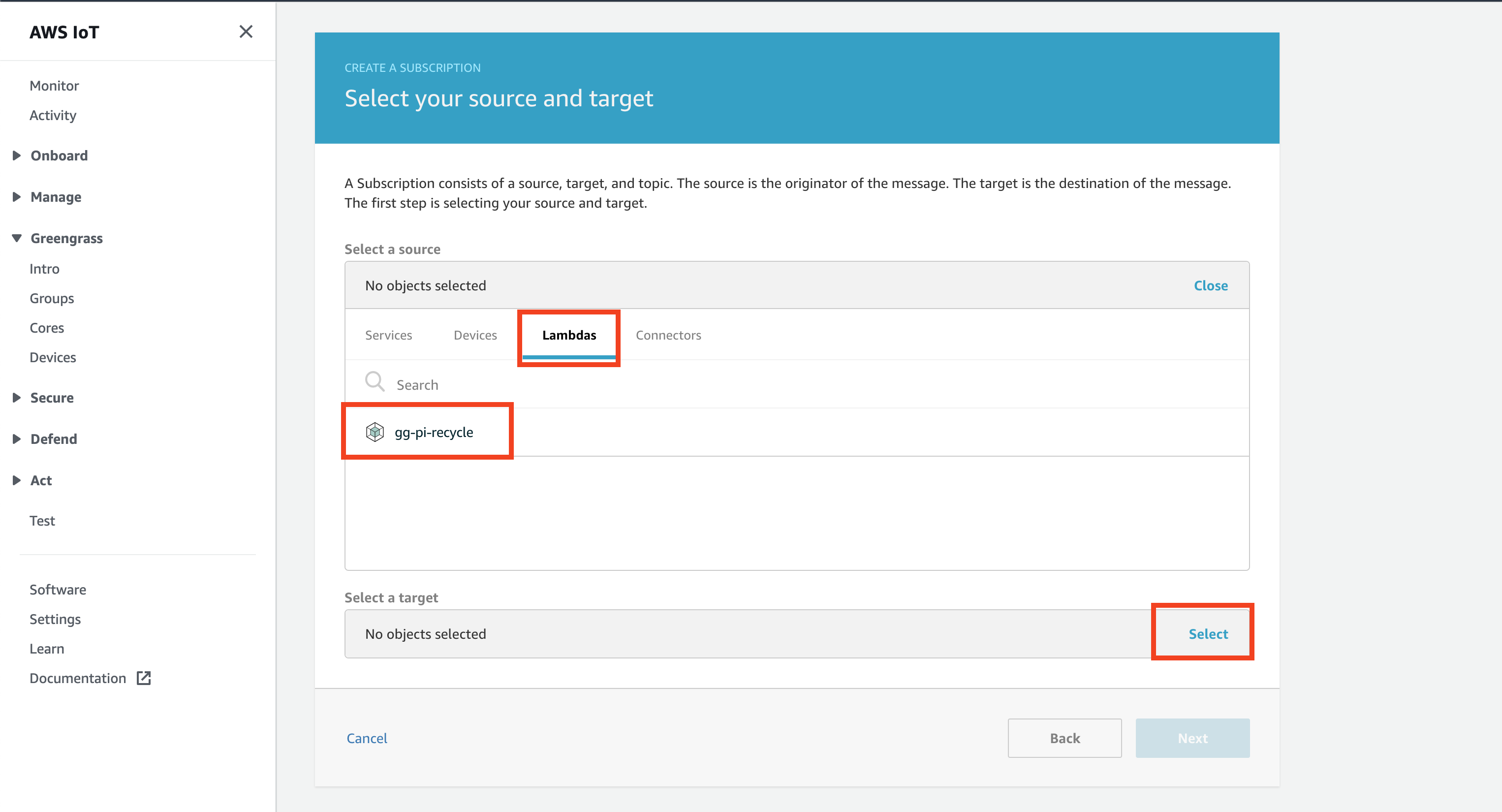Open the Settings page
1502x812 pixels.
coord(56,619)
